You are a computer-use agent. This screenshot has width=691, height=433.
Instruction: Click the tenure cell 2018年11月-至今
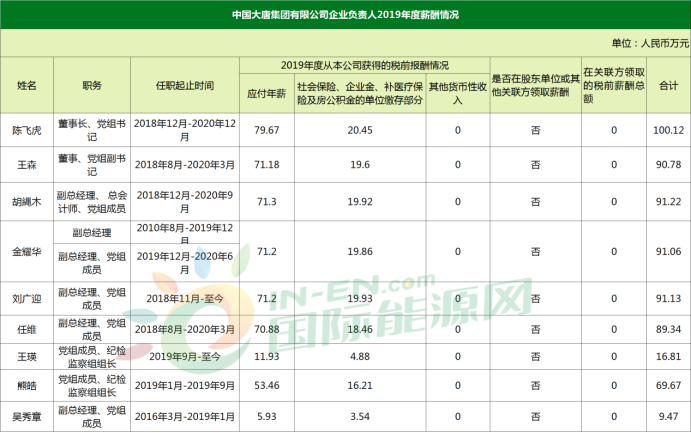tap(185, 299)
